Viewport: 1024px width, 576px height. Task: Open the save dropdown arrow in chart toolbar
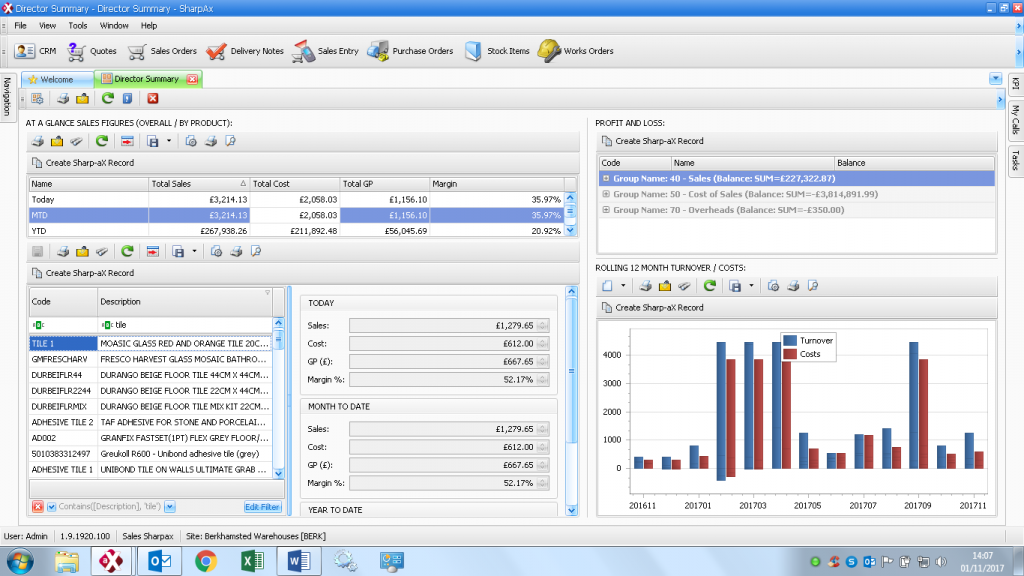pyautogui.click(x=751, y=286)
